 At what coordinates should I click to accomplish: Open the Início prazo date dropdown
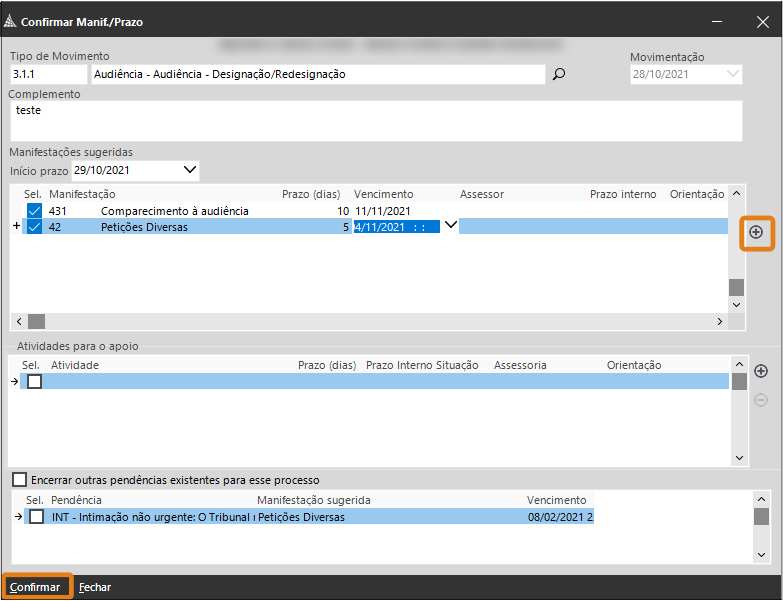click(190, 170)
